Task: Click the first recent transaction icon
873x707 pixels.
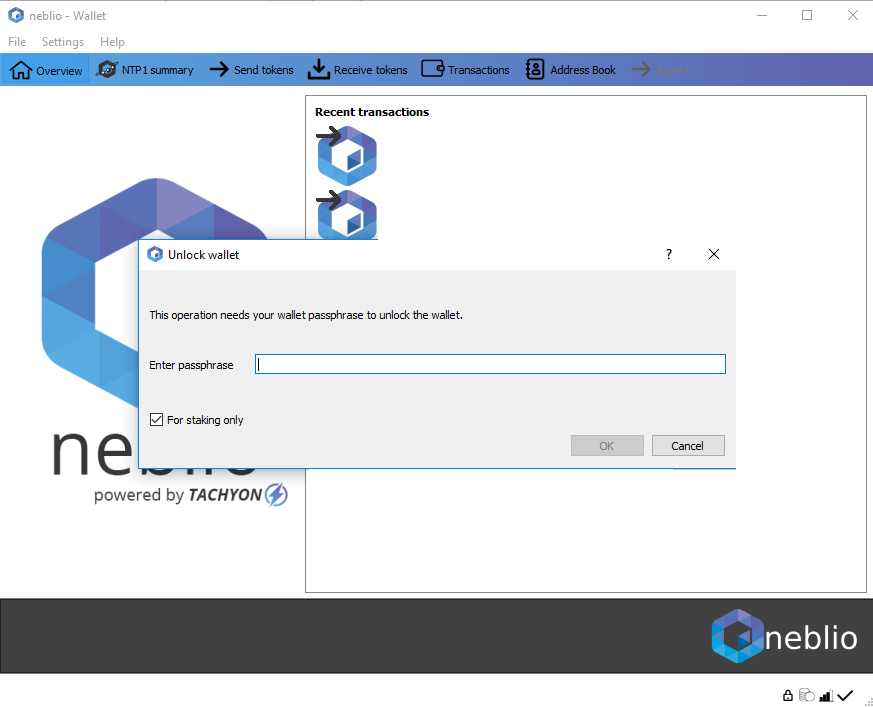Action: tap(346, 155)
